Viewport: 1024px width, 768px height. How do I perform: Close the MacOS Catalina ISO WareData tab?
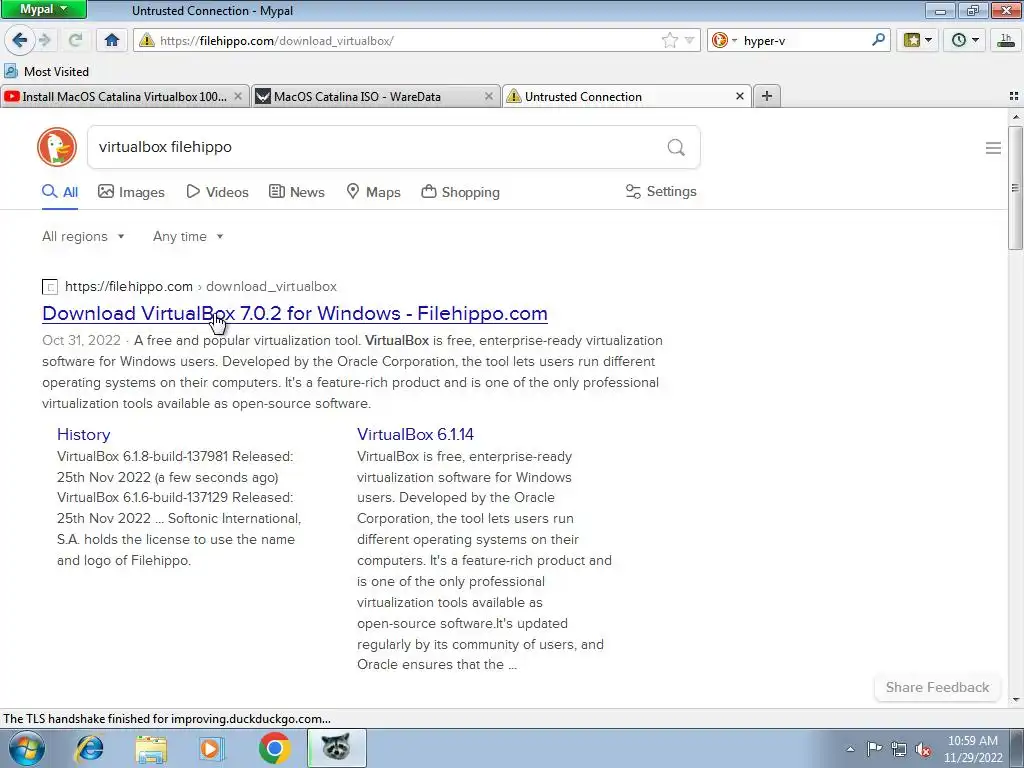click(488, 96)
